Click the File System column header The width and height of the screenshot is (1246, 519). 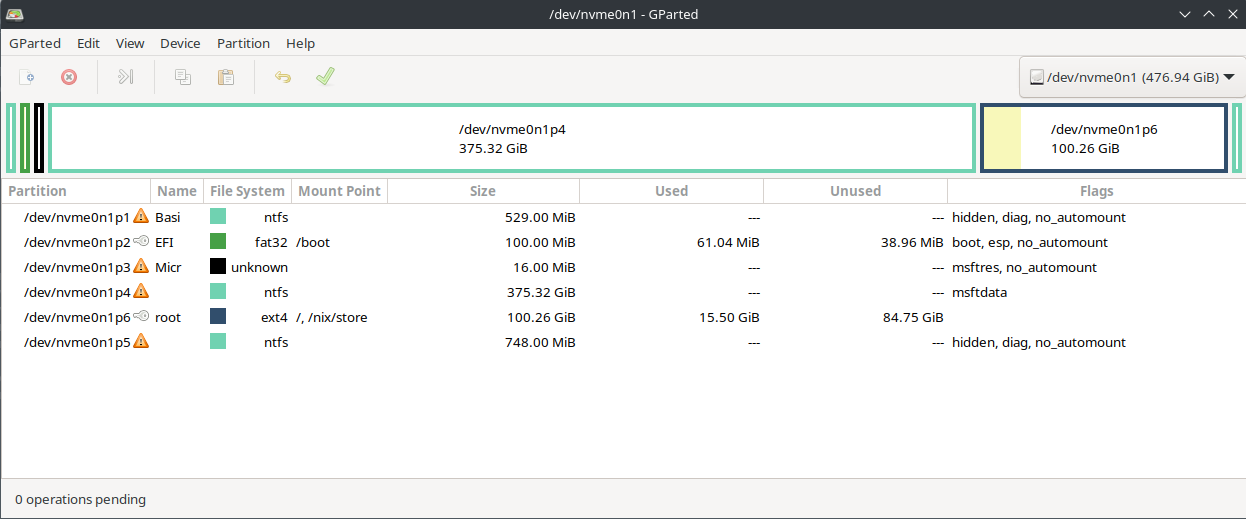pyautogui.click(x=247, y=191)
